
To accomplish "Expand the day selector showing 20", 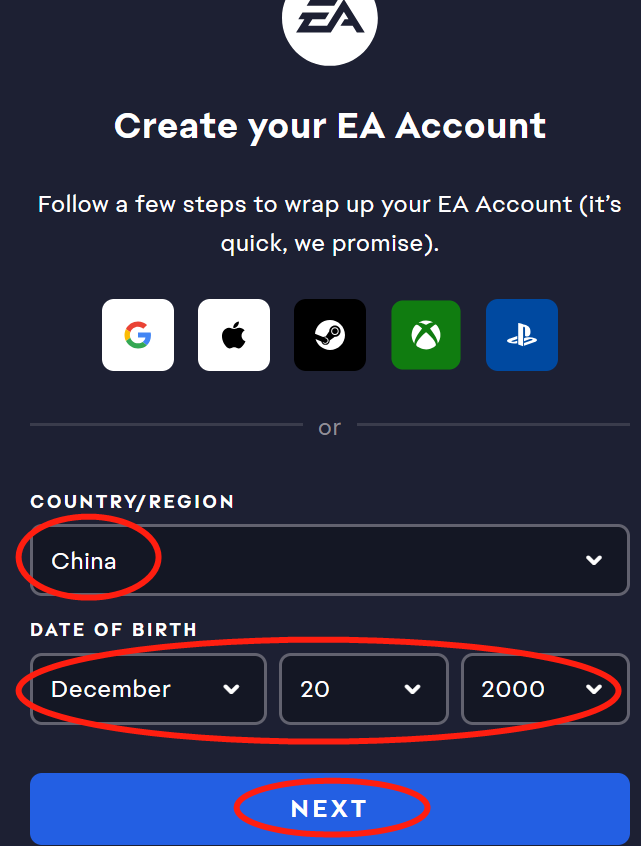I will pos(364,689).
